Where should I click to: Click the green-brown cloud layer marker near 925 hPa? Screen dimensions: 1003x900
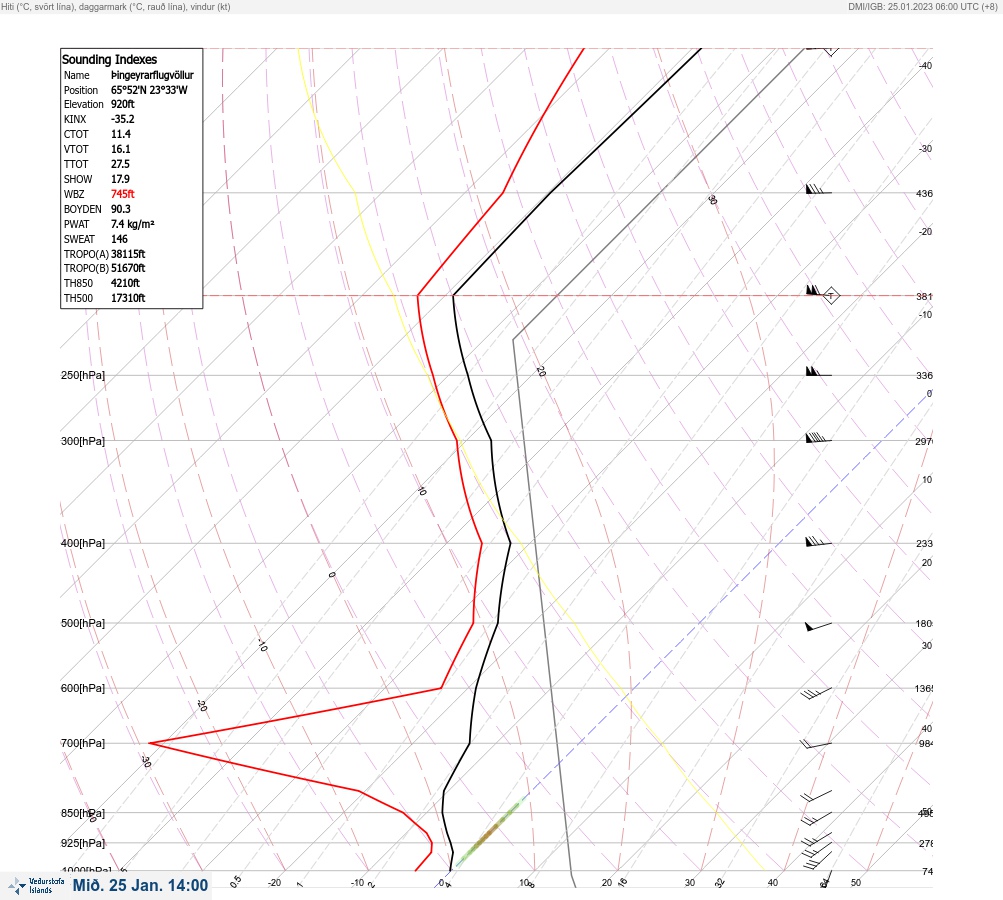[489, 833]
